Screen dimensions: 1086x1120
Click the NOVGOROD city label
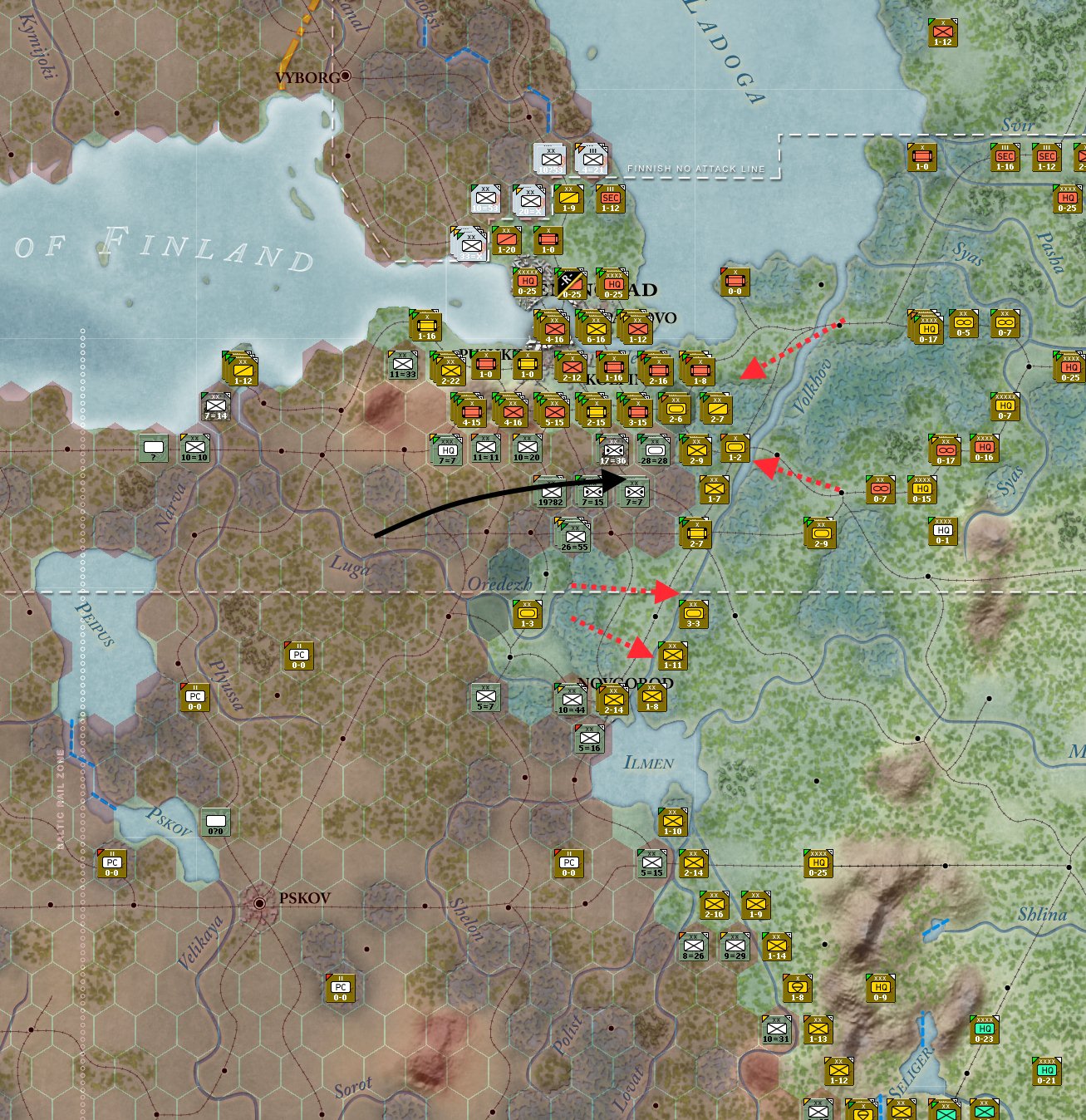pyautogui.click(x=626, y=683)
